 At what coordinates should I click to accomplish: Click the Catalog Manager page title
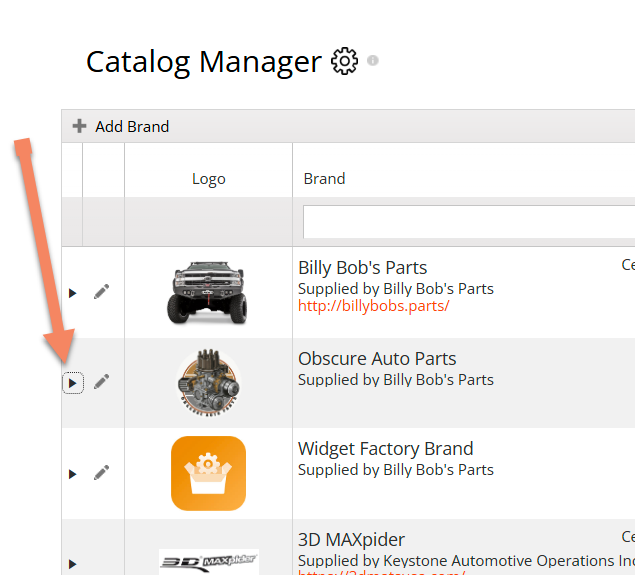[x=204, y=62]
